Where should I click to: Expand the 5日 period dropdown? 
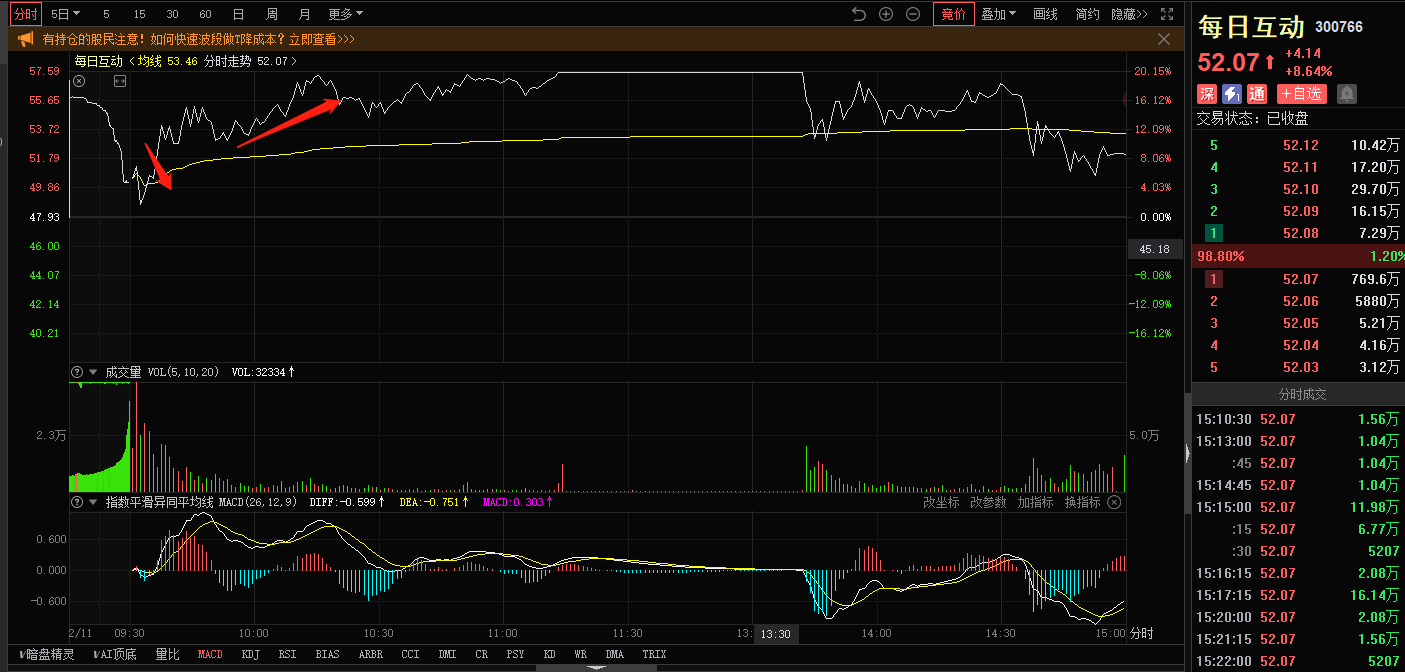click(66, 14)
